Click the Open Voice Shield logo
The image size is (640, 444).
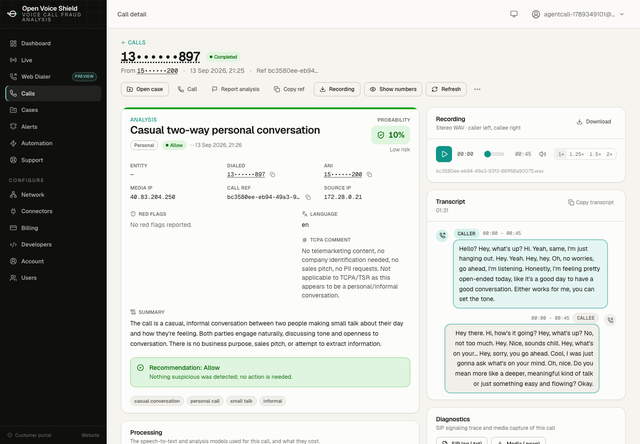tap(12, 13)
